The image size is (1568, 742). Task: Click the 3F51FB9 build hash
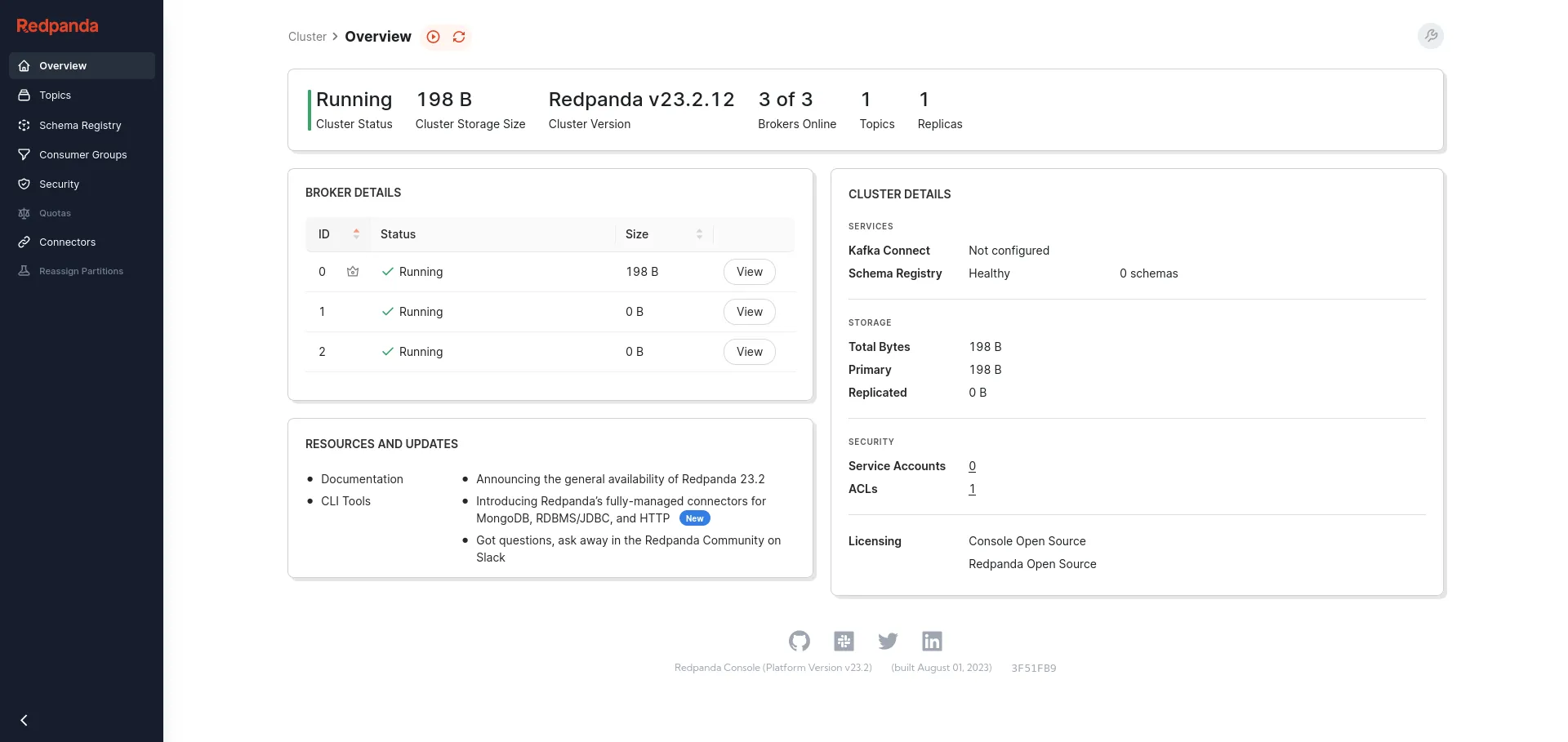[1034, 668]
